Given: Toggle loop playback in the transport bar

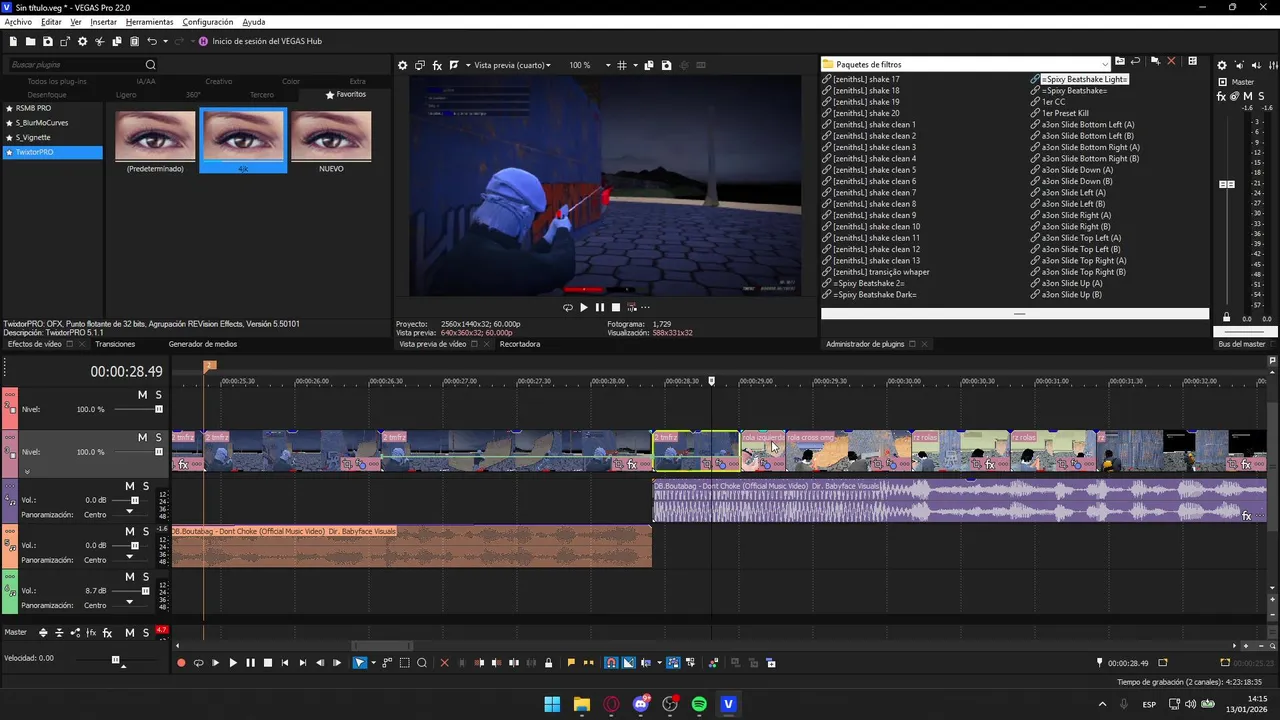Looking at the screenshot, I should click(198, 663).
